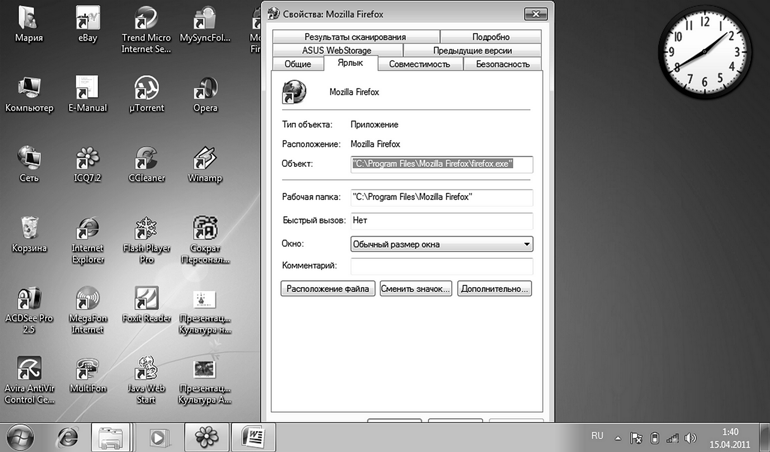Click the Дополнительно button
The image size is (770, 452).
tap(494, 289)
